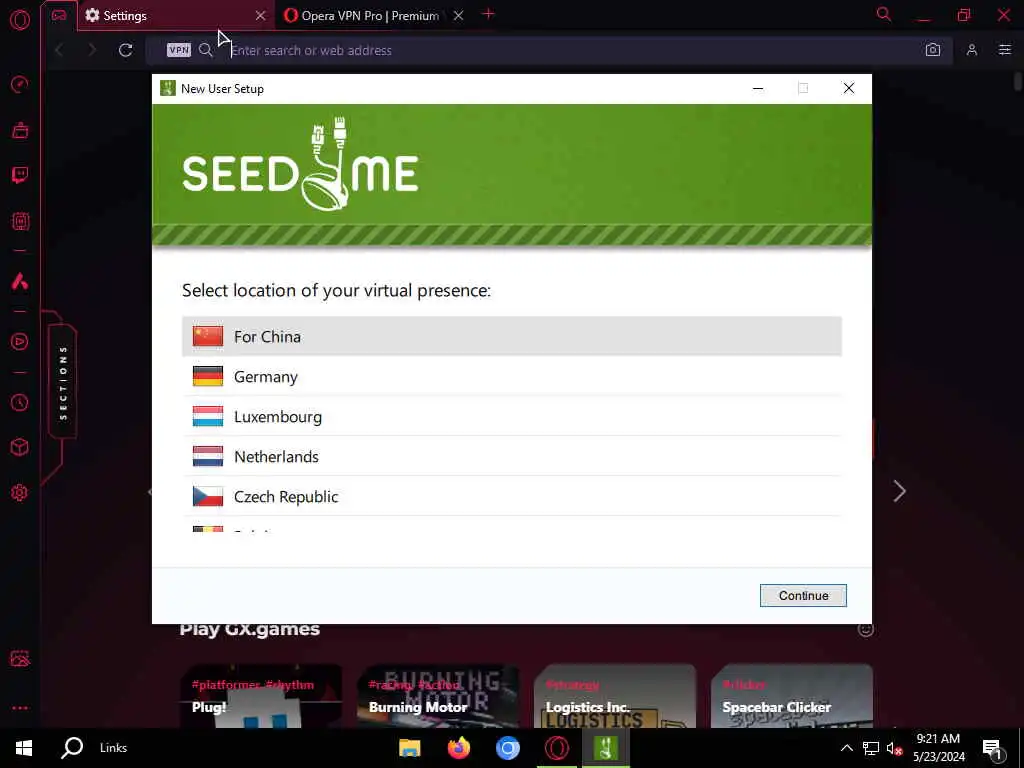This screenshot has width=1024, height=768.
Task: Click the Continue button
Action: (x=803, y=596)
